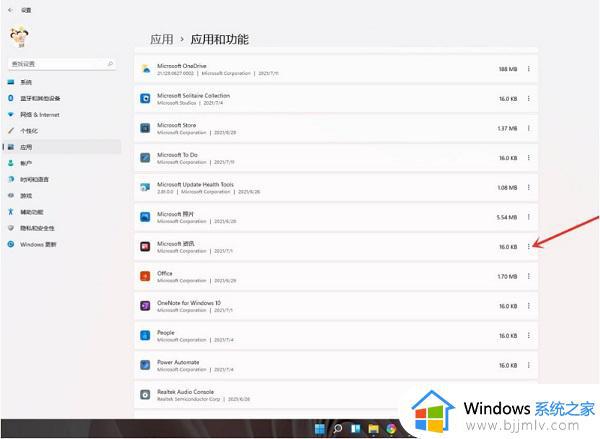Click the 16.0 KB size in the Microsoft To Do row

[x=508, y=158]
